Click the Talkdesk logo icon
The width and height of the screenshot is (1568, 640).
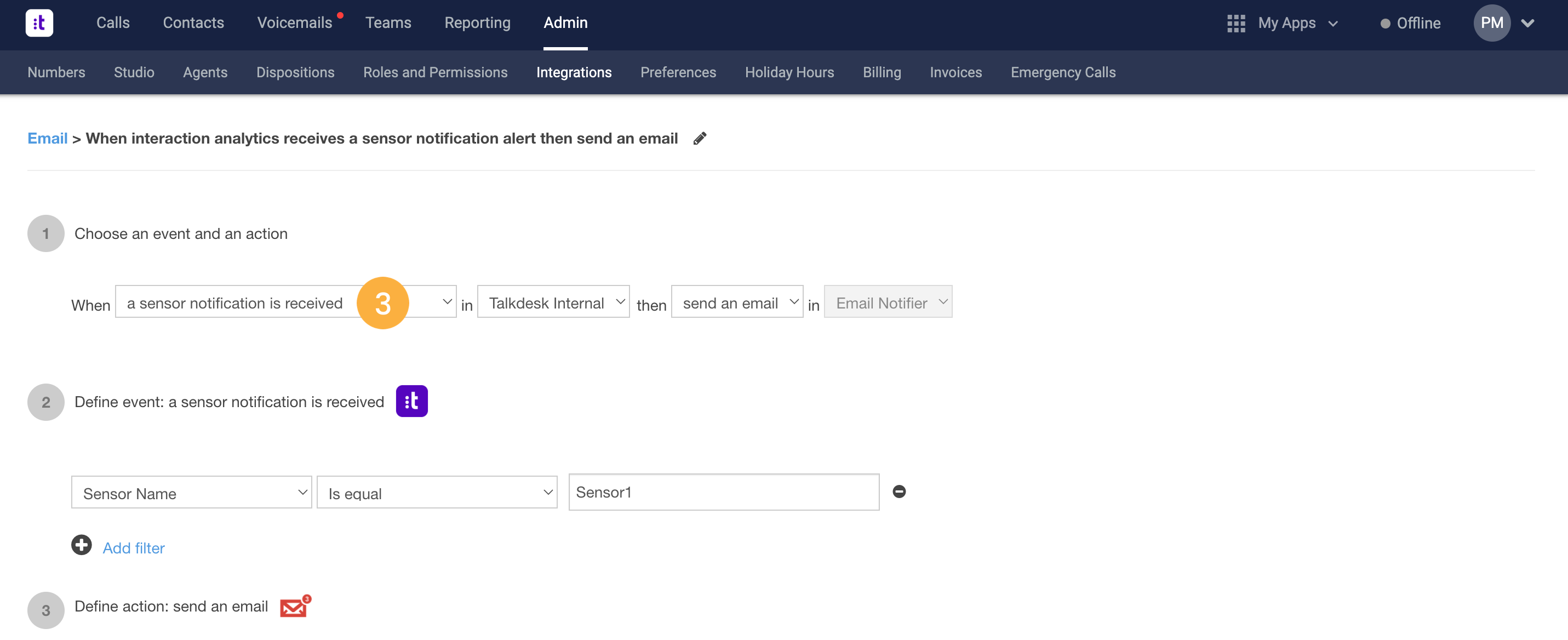(39, 22)
